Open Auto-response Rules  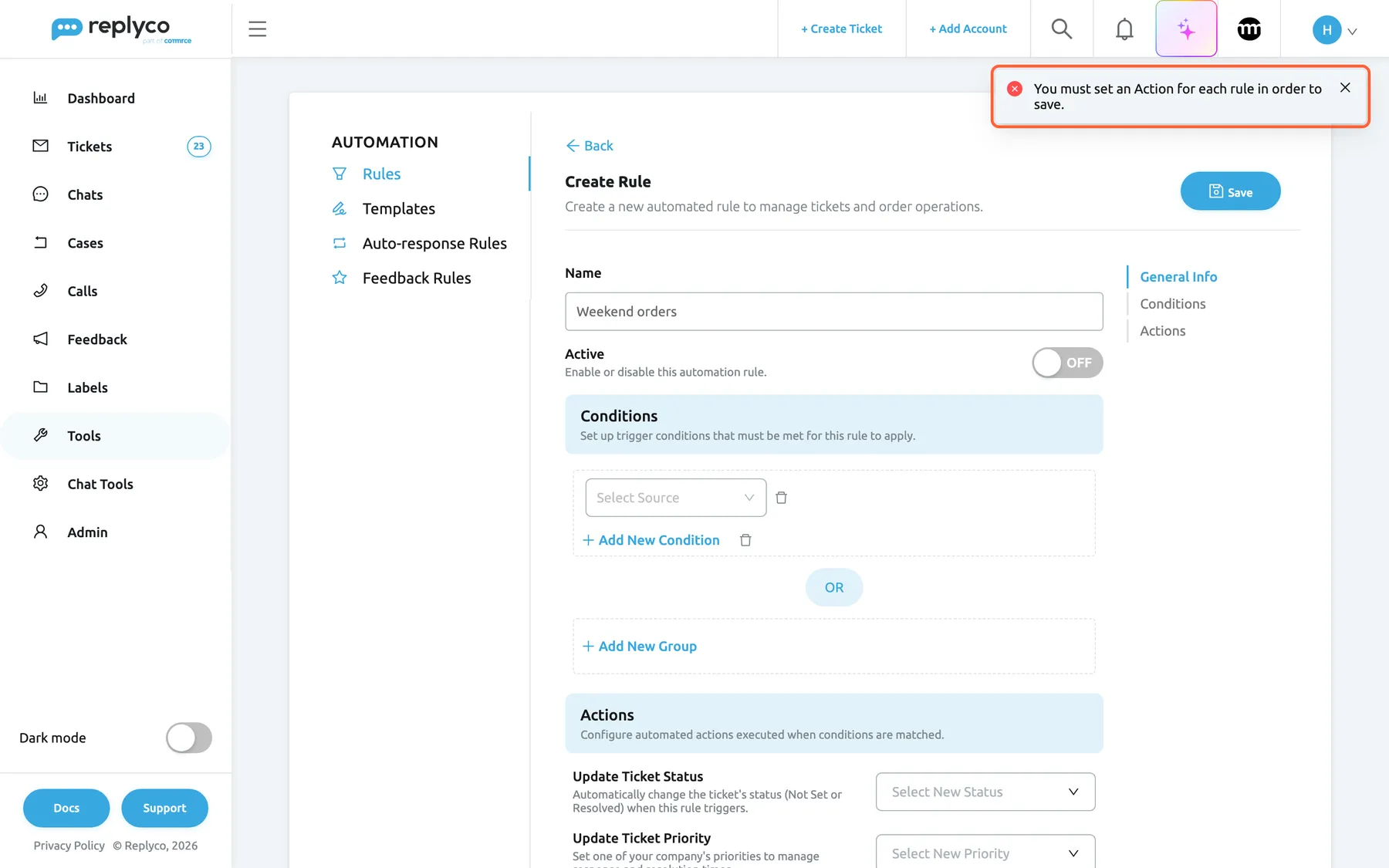pos(434,243)
